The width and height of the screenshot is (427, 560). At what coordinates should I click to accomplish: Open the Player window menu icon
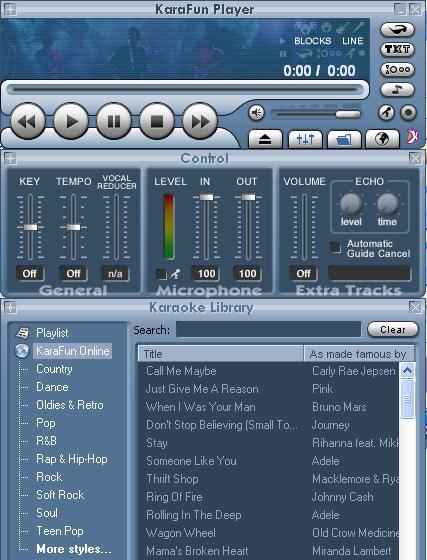(x=10, y=9)
